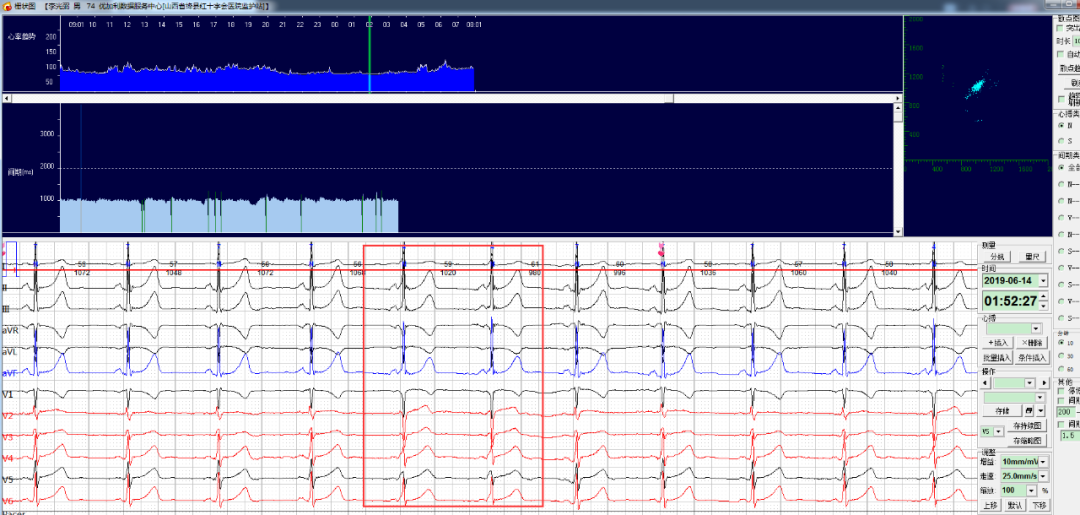The height and width of the screenshot is (515, 1080).
Task: Click the scroll-up arrow beside the interval chart
Action: coord(898,109)
